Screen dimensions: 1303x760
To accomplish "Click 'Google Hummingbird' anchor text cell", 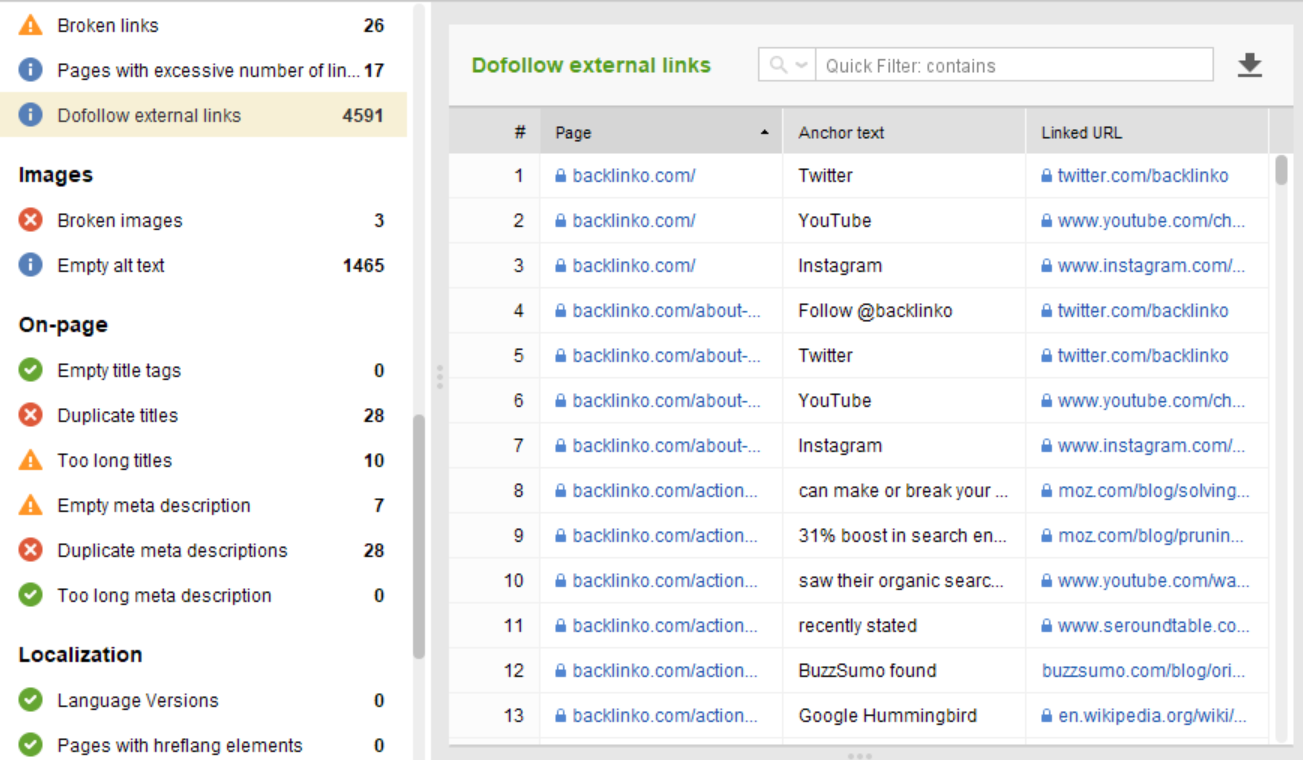I will pyautogui.click(x=904, y=715).
